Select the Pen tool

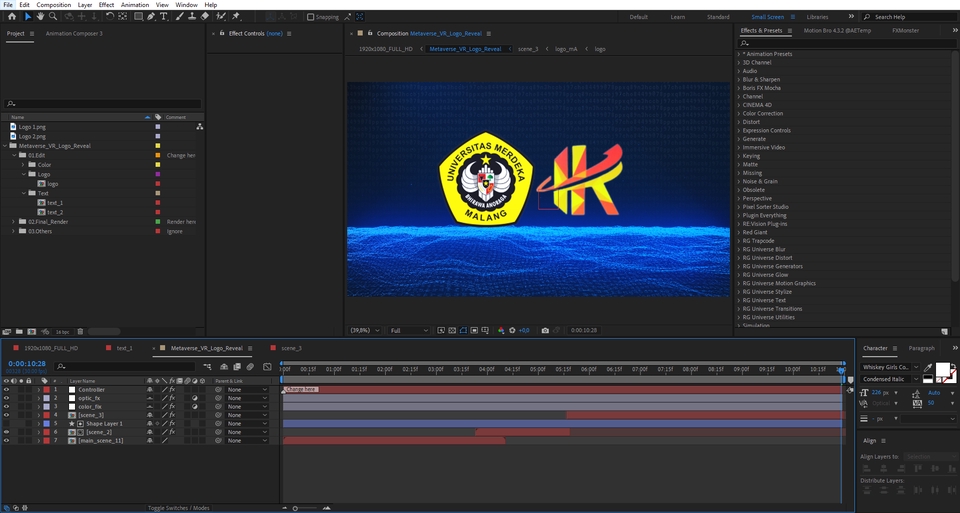151,17
